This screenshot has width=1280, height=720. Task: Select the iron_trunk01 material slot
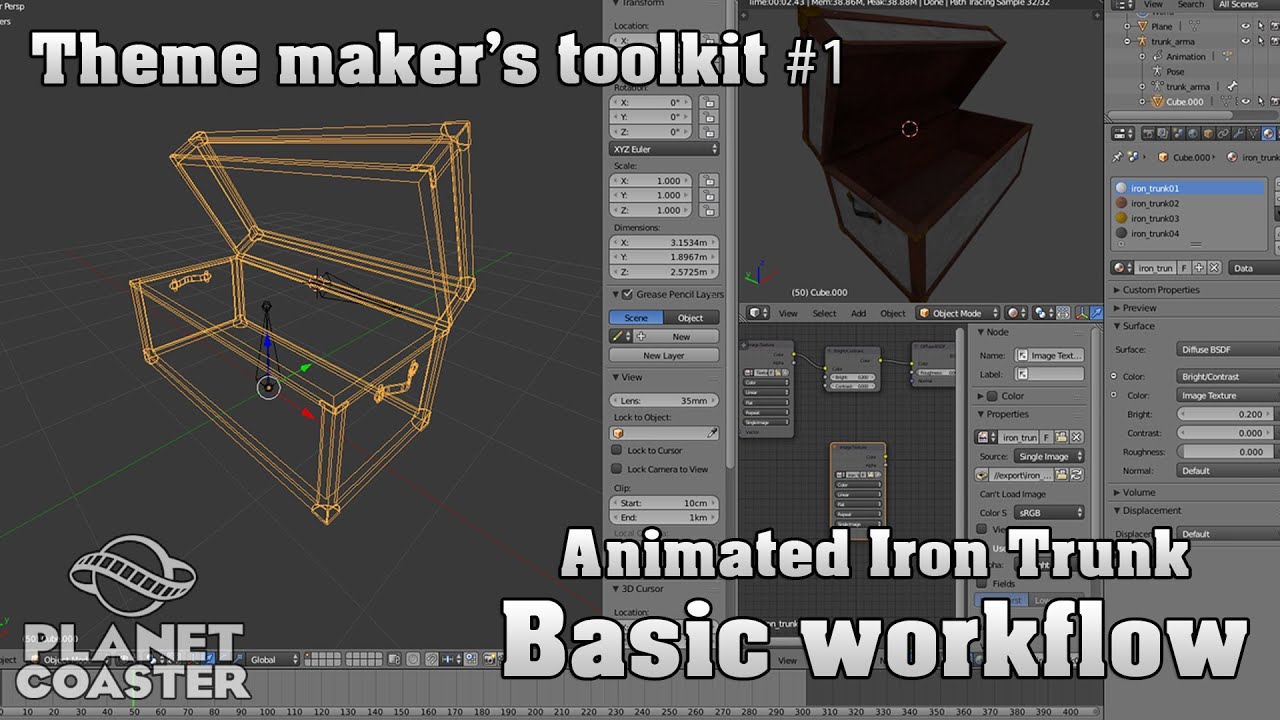1189,188
